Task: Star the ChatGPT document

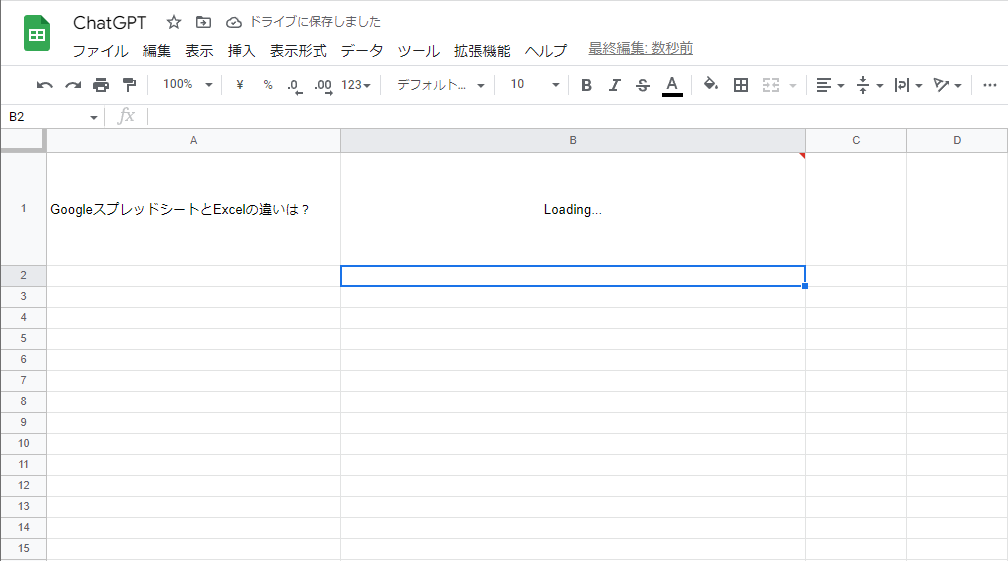Action: point(174,22)
